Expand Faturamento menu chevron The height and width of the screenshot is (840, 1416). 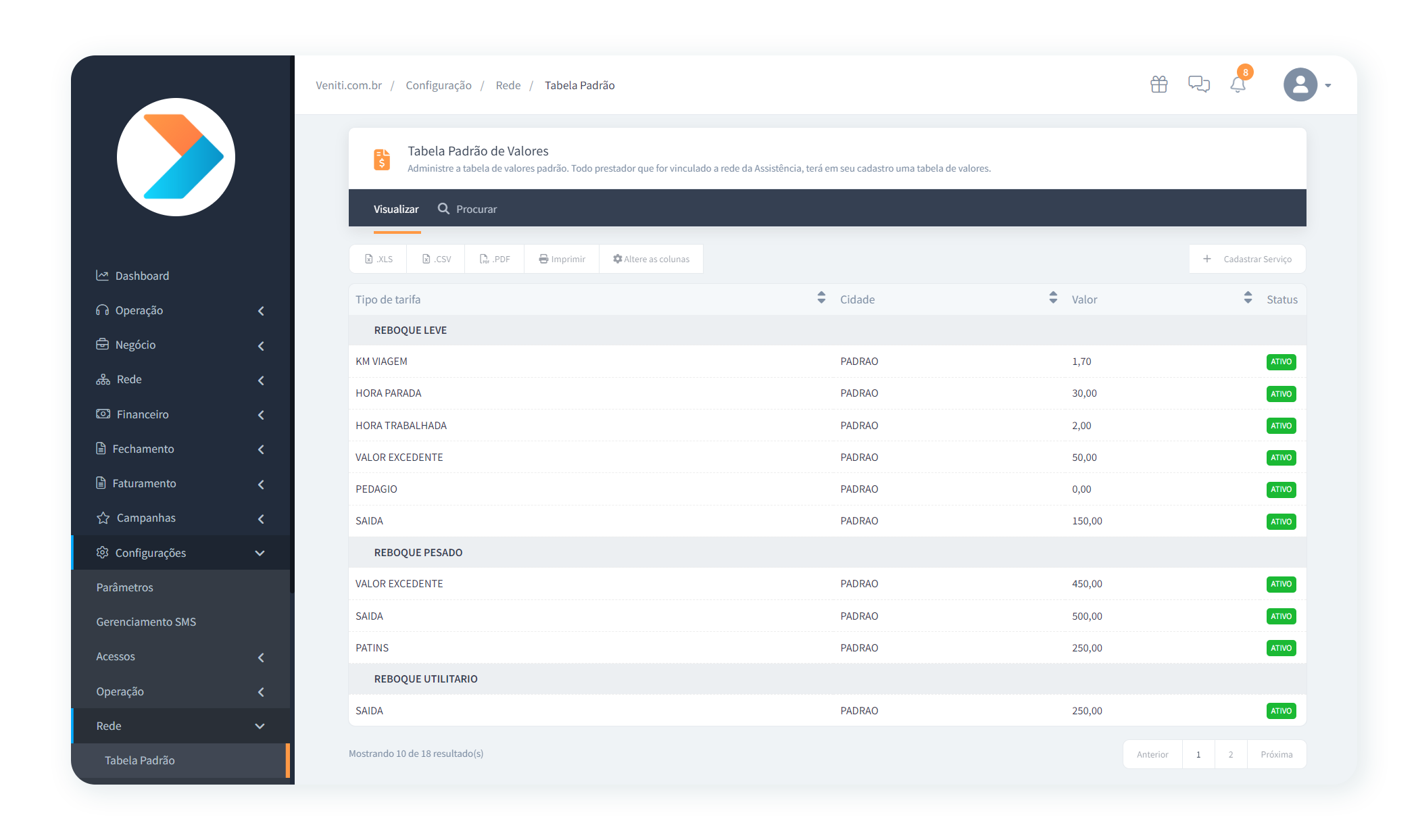pos(261,485)
